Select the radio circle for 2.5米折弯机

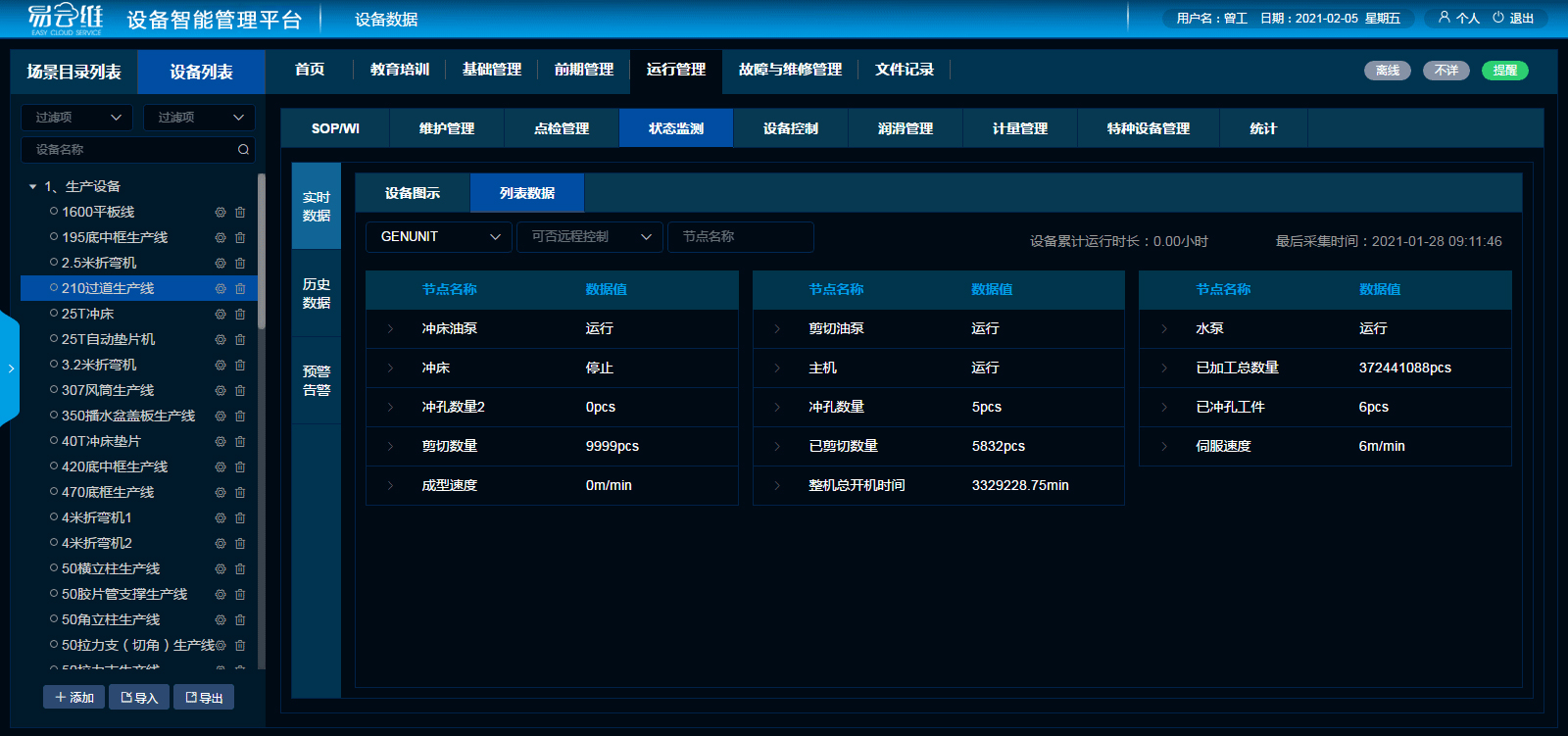pyautogui.click(x=54, y=263)
